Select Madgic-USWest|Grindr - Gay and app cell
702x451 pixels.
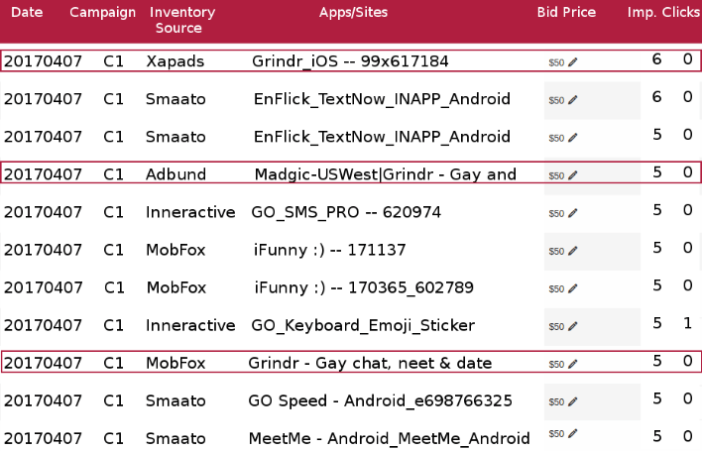[x=385, y=174]
